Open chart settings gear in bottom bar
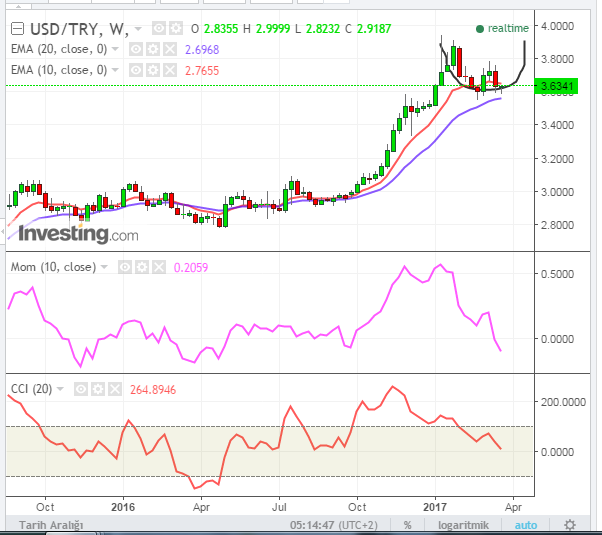The height and width of the screenshot is (535, 602). click(570, 525)
